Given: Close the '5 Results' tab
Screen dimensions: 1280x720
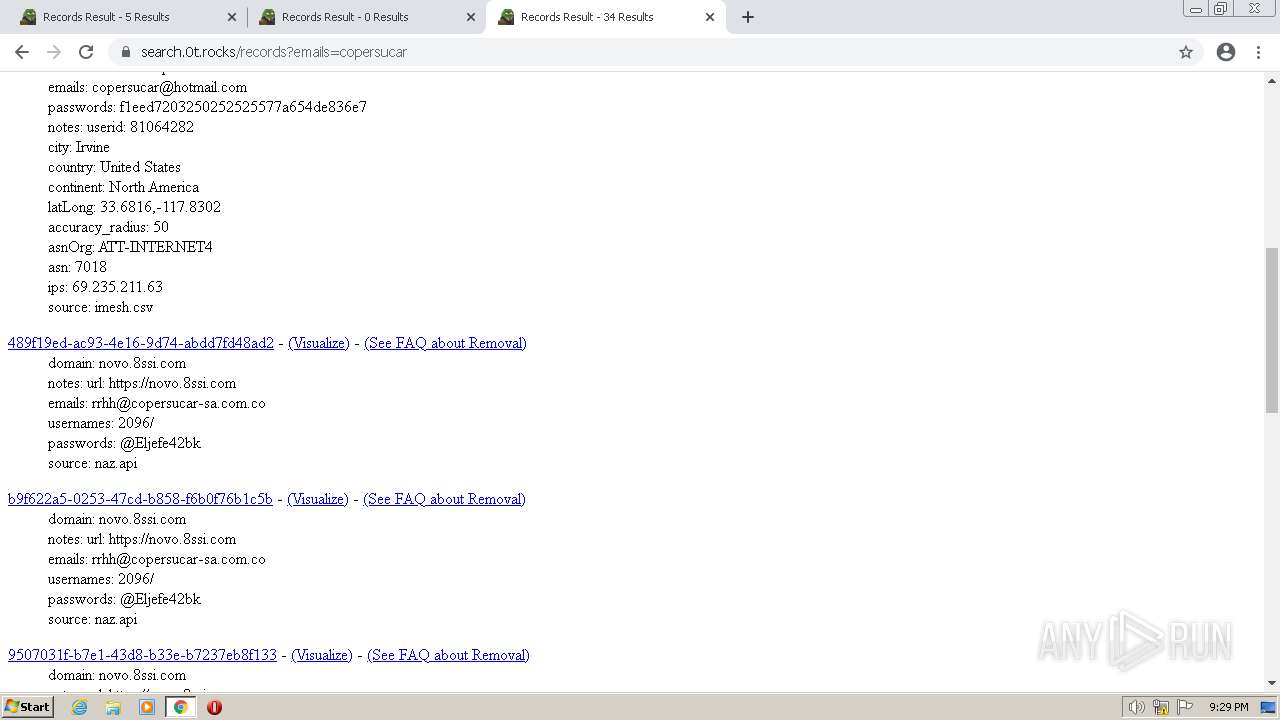Looking at the screenshot, I should (x=231, y=17).
